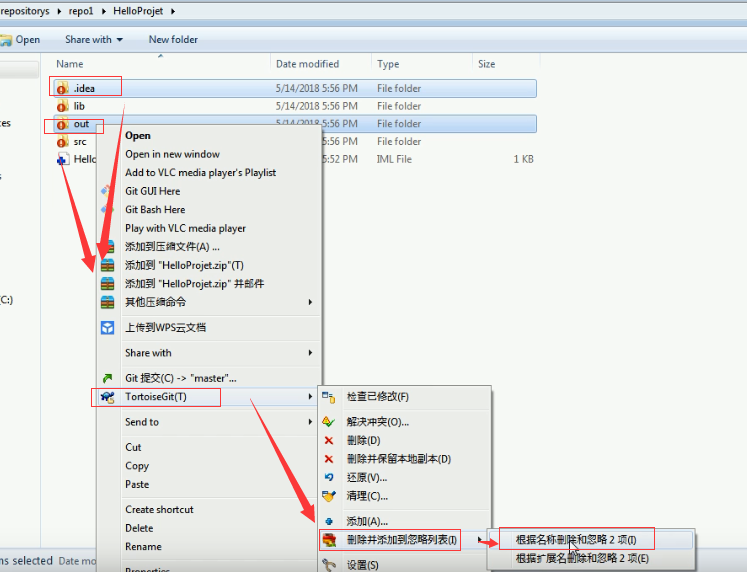Click the TortoiseGit turtle icon

point(108,397)
